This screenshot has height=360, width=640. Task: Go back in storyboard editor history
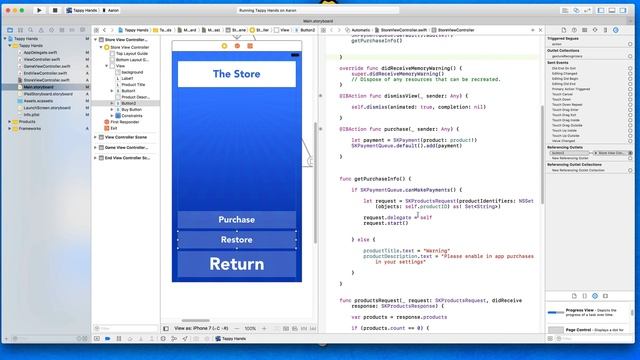[x=104, y=30]
